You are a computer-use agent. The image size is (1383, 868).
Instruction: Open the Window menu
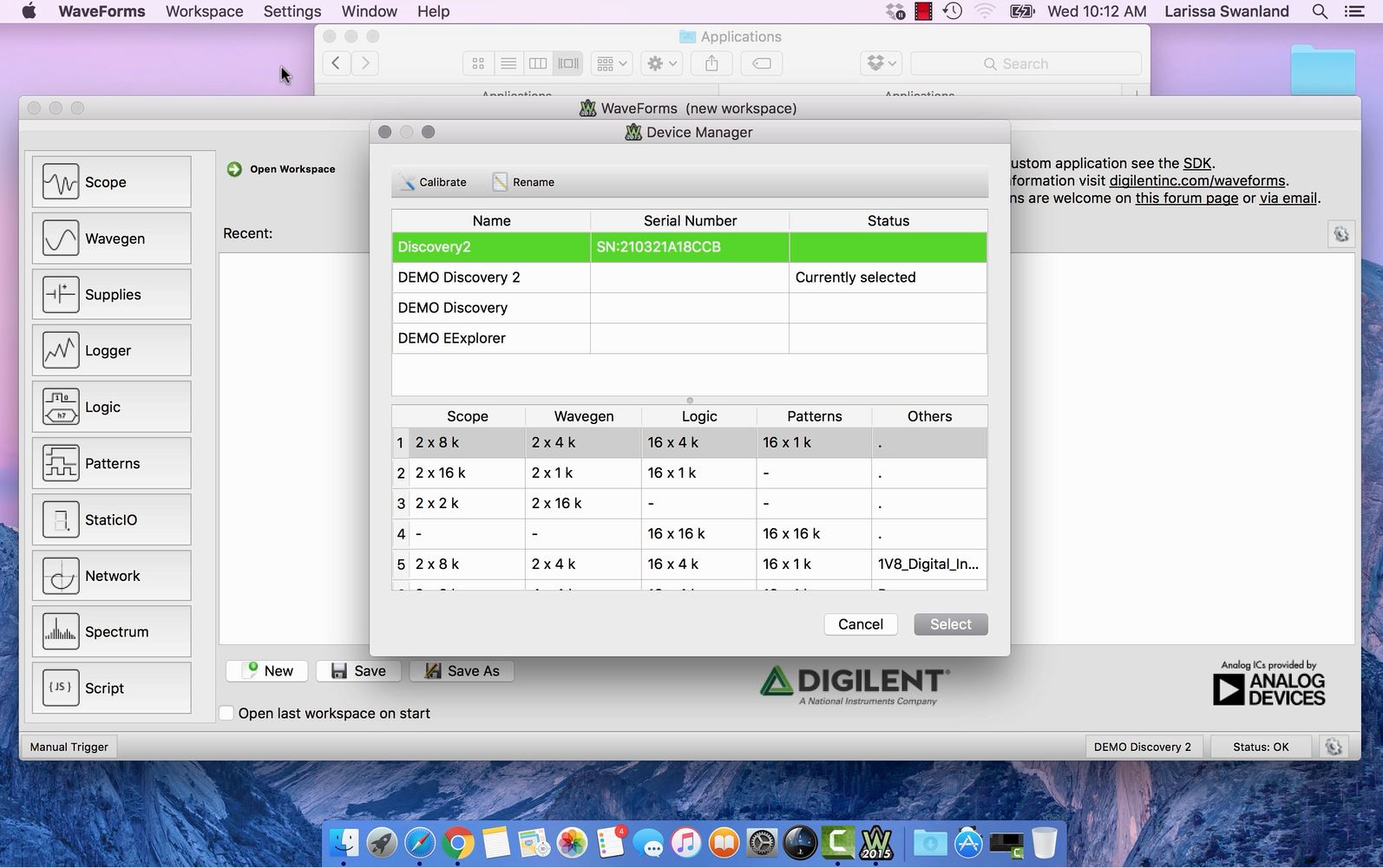[x=369, y=11]
